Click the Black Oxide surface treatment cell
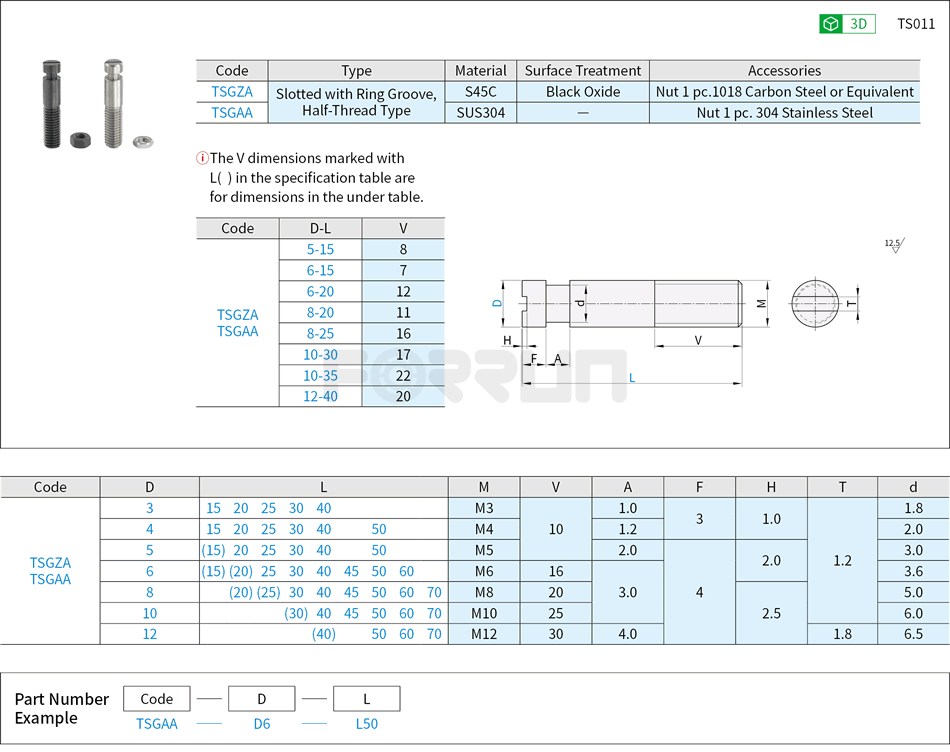 pos(583,91)
